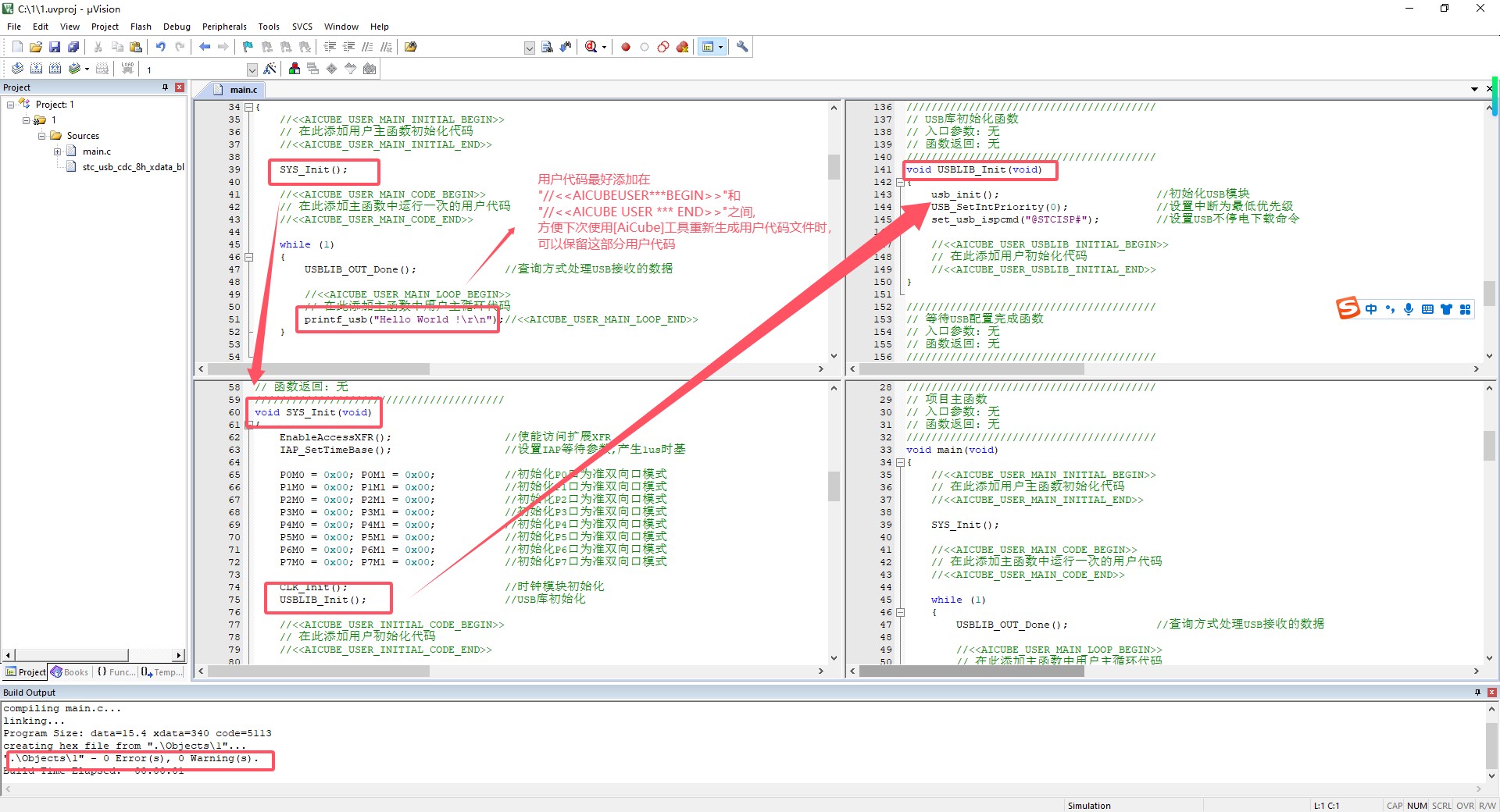Open the SVCS menu
The height and width of the screenshot is (812, 1500).
pyautogui.click(x=302, y=27)
